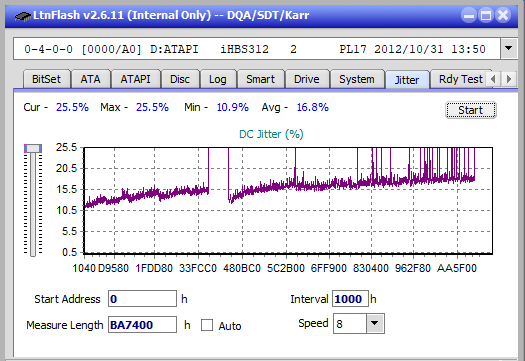
Task: Click in the Measure Length field
Action: 142,325
